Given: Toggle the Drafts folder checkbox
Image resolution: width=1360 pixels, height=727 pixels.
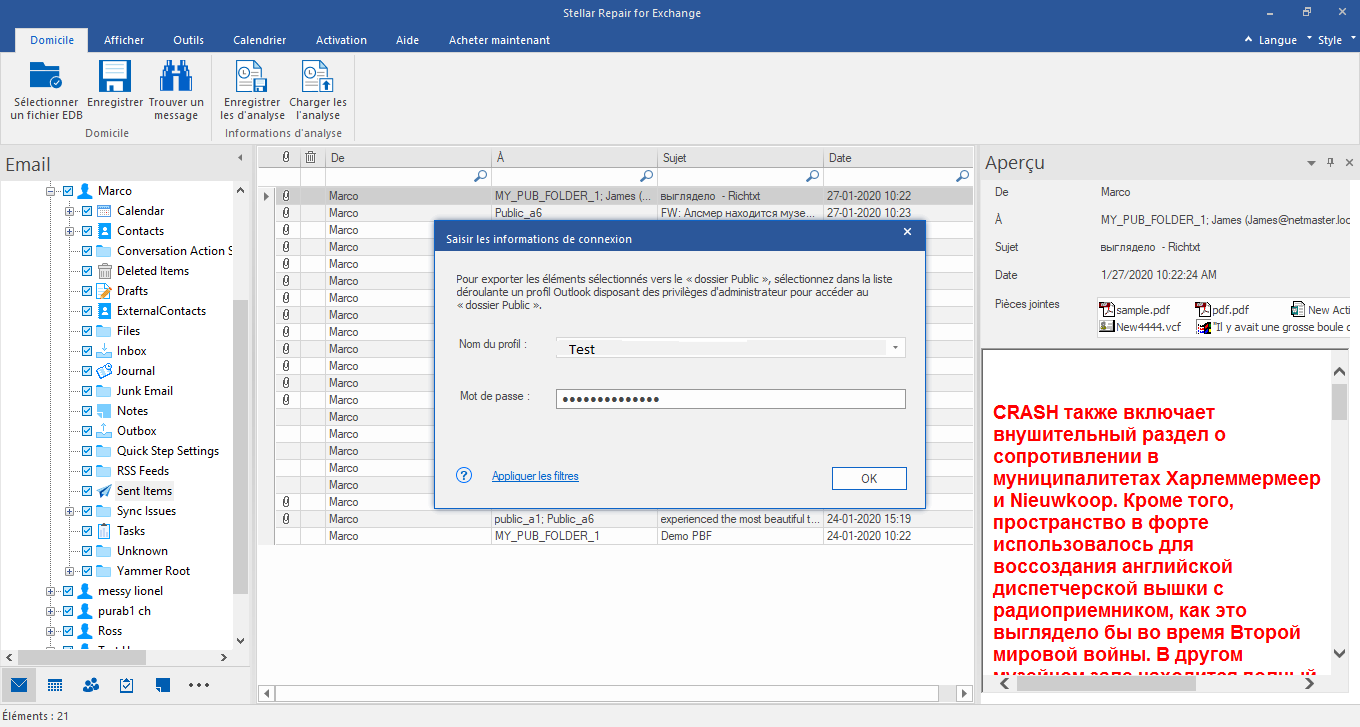Looking at the screenshot, I should click(x=87, y=291).
